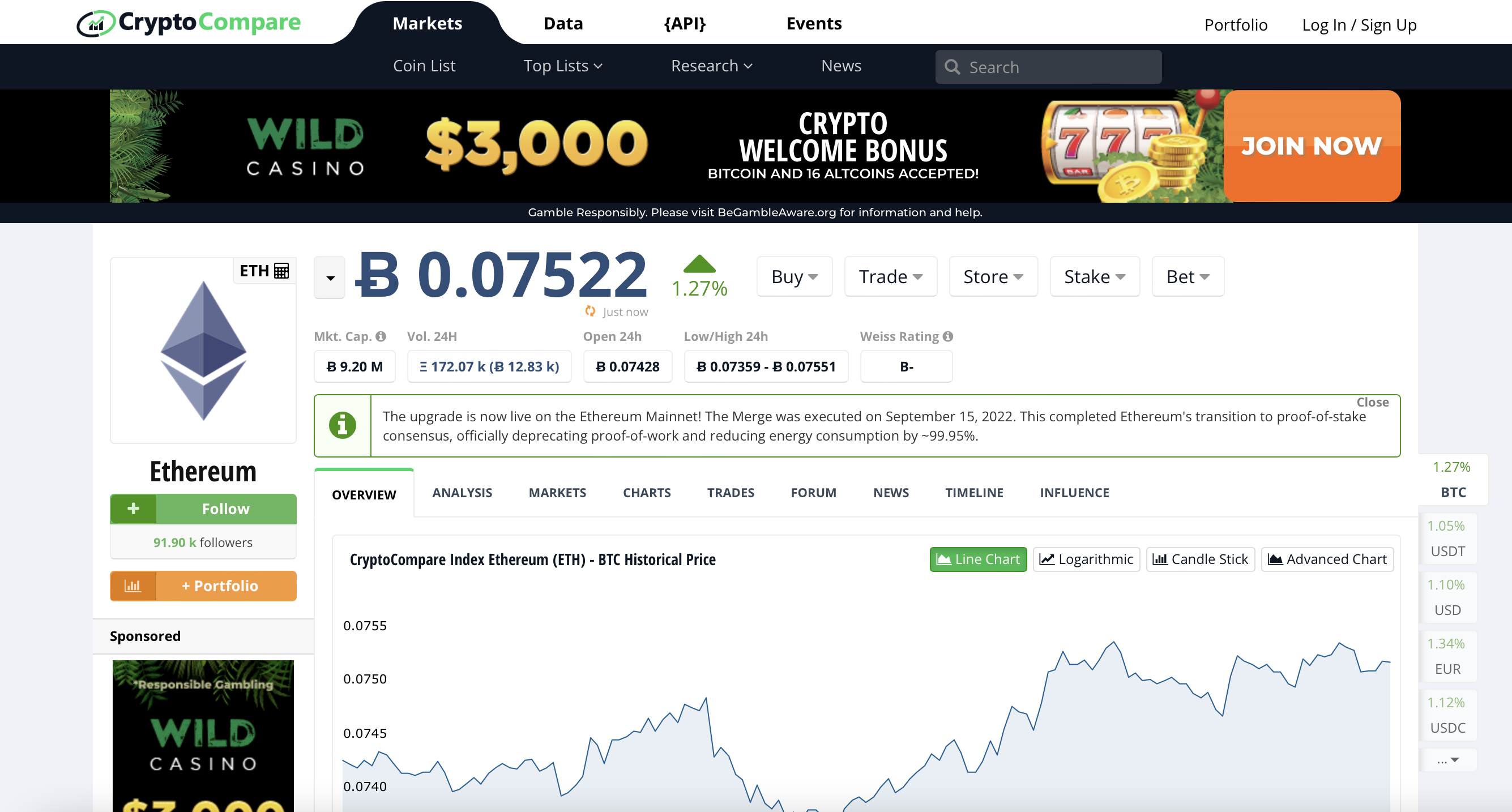Switch to the CHARTS tab
Screen dimensions: 1512x812
[x=646, y=493]
